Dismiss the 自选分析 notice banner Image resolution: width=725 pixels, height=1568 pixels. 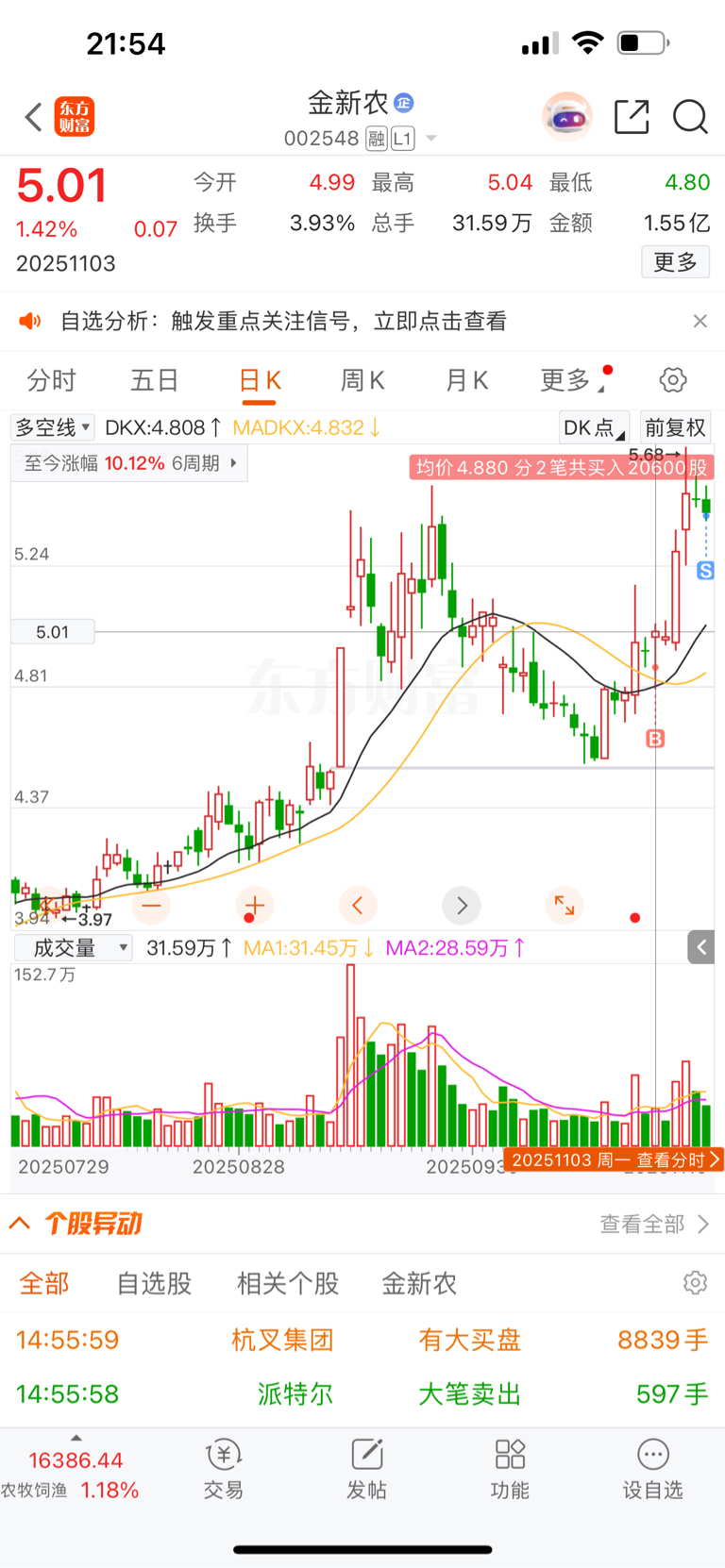tap(700, 321)
